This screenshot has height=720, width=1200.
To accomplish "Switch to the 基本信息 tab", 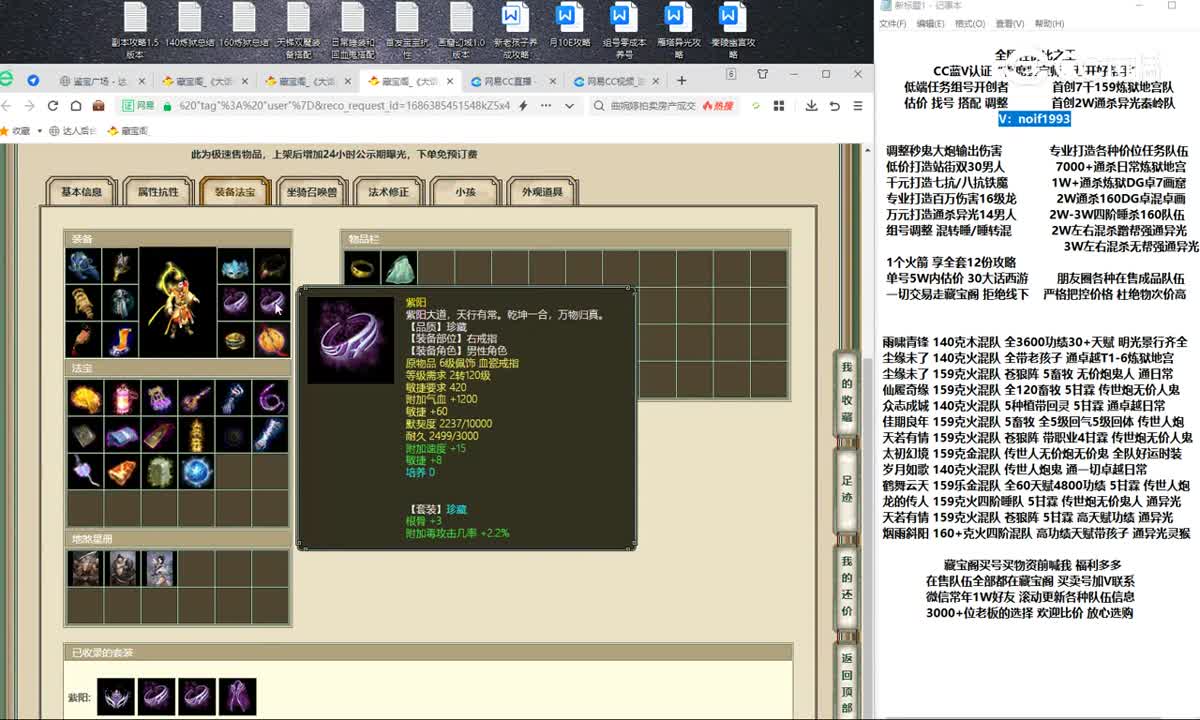I will 81,192.
